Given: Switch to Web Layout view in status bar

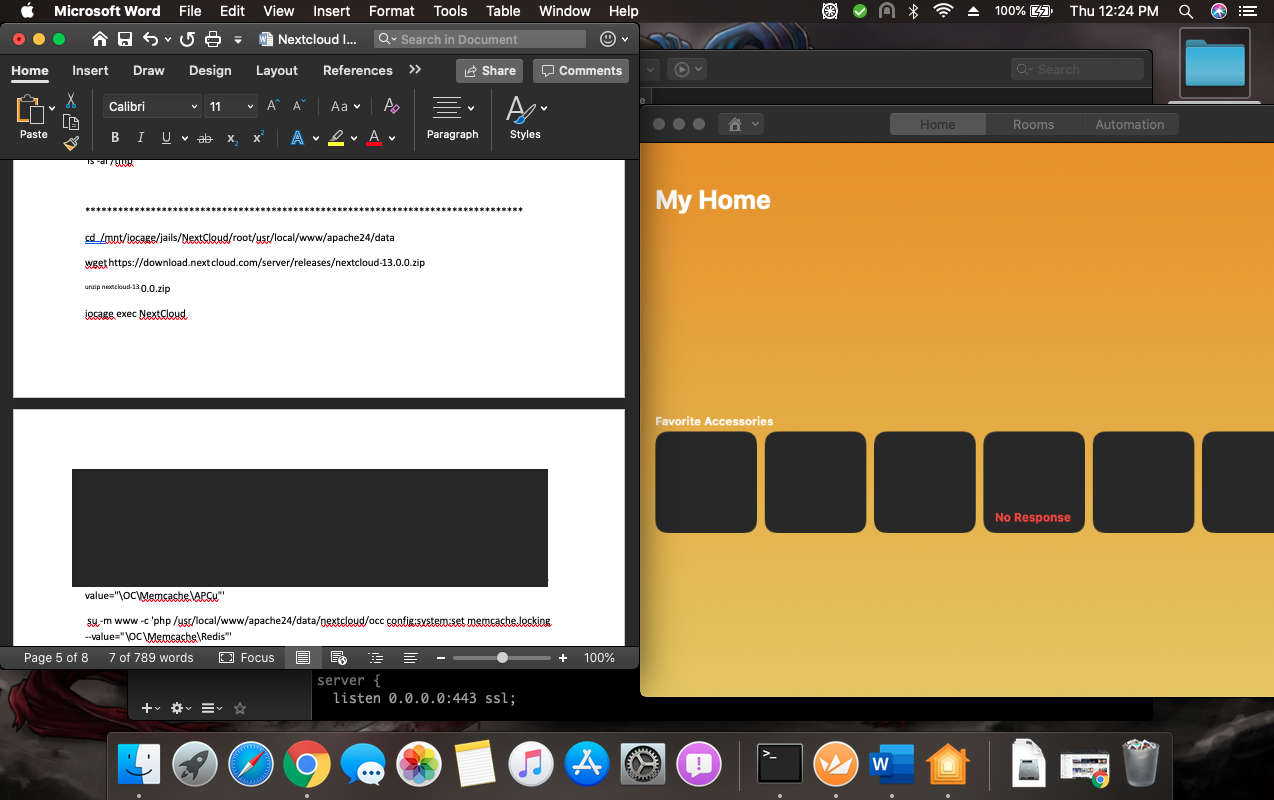Looking at the screenshot, I should pos(338,658).
